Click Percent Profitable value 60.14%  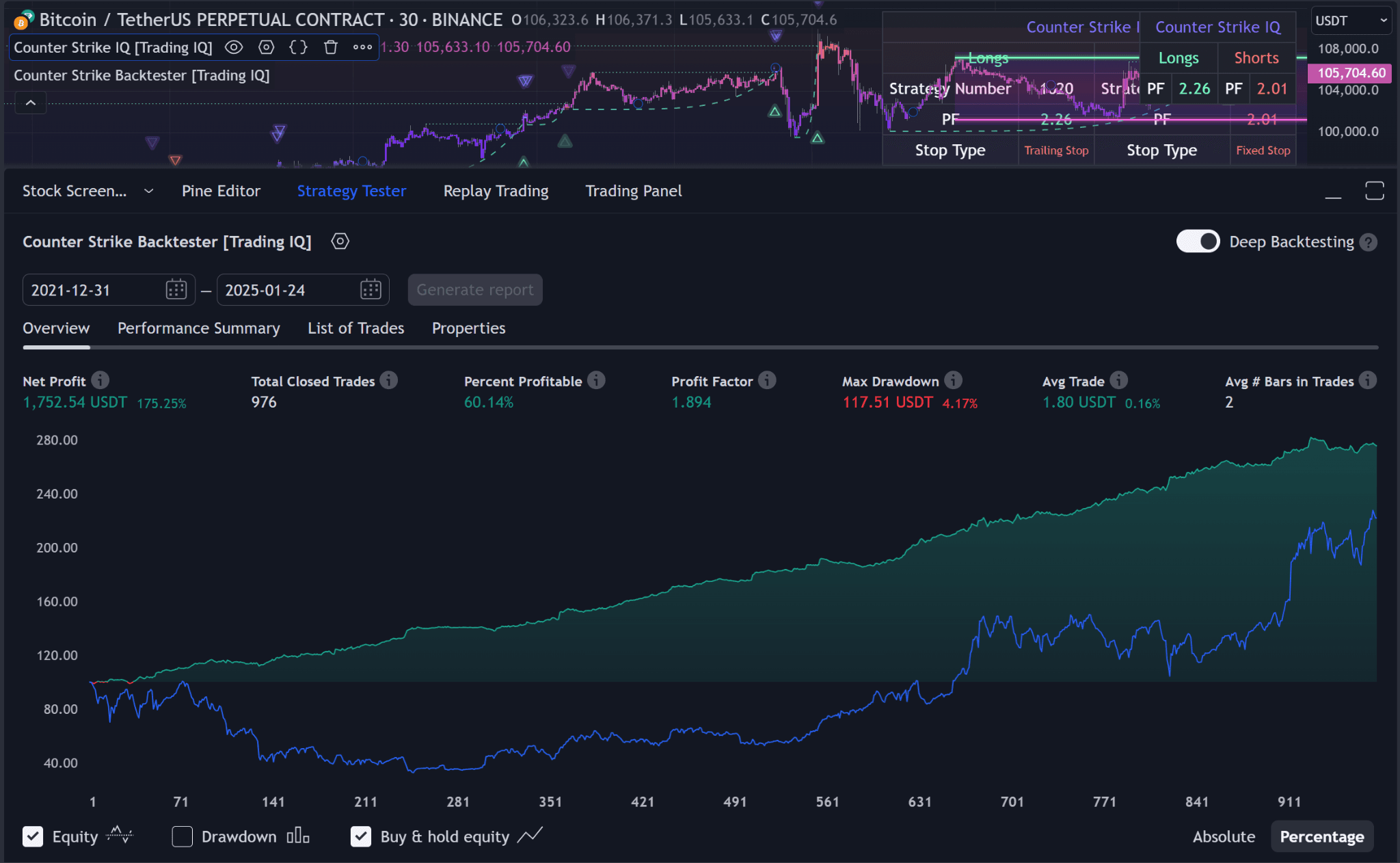[x=488, y=403]
